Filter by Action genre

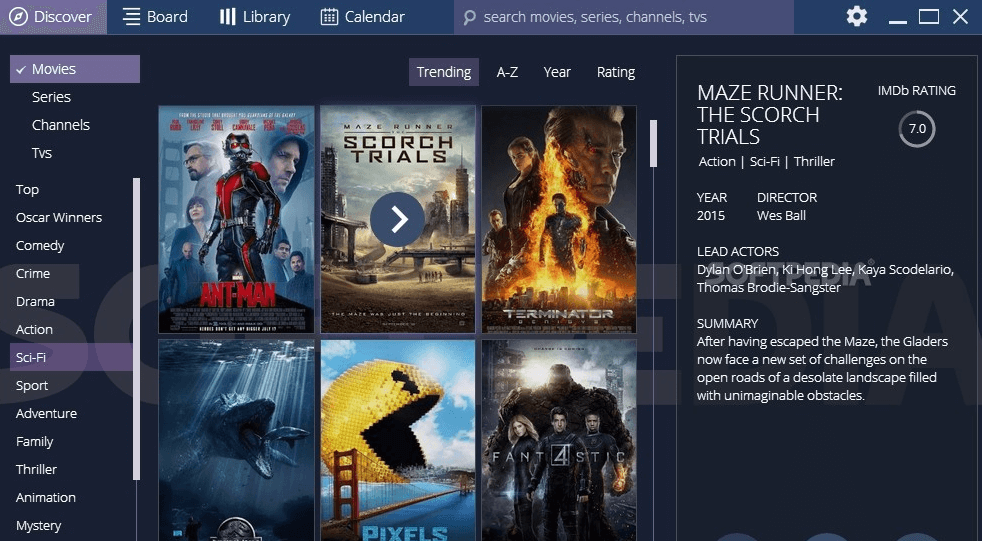coord(34,329)
